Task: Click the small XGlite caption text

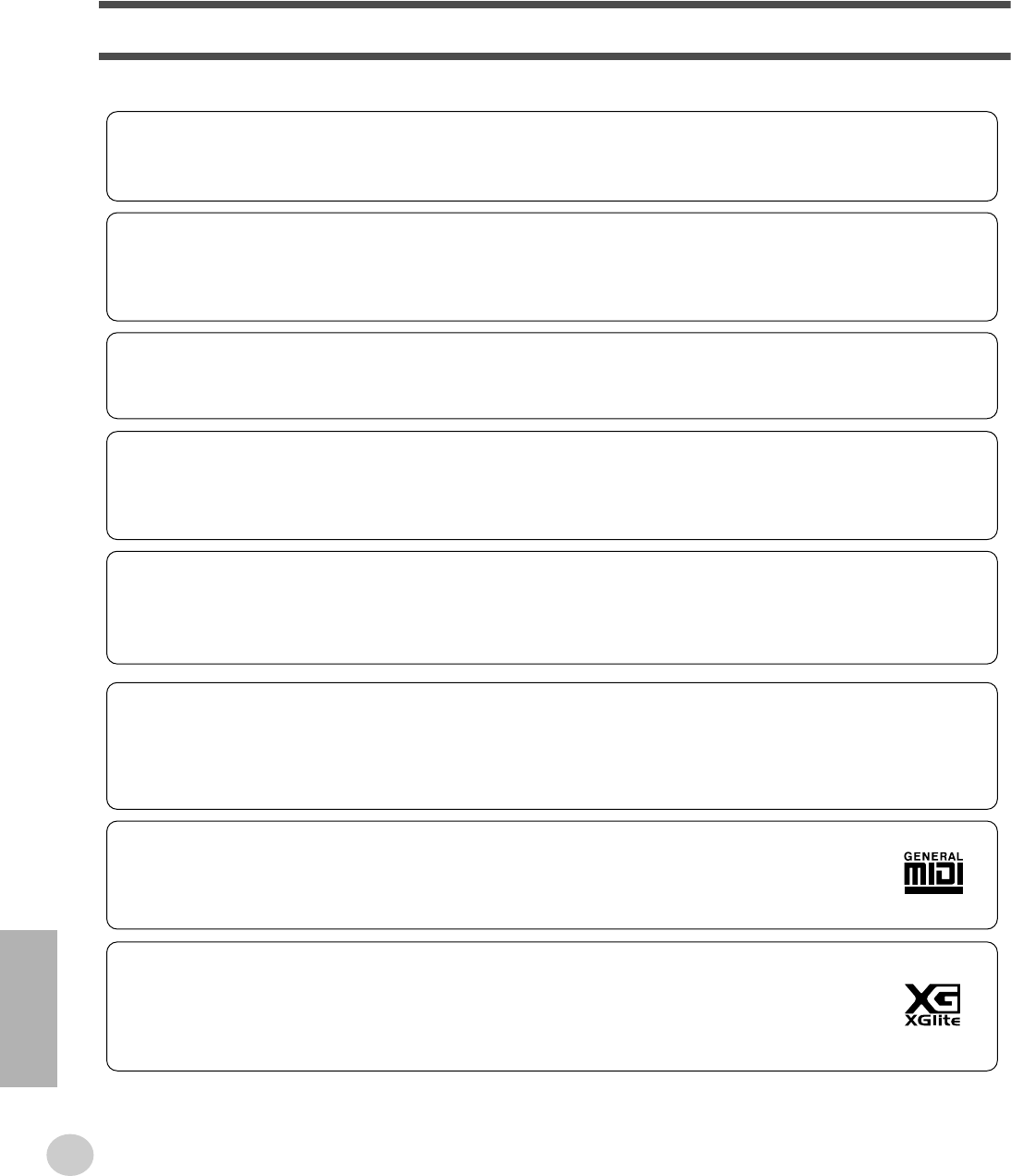Action: coord(933,1022)
